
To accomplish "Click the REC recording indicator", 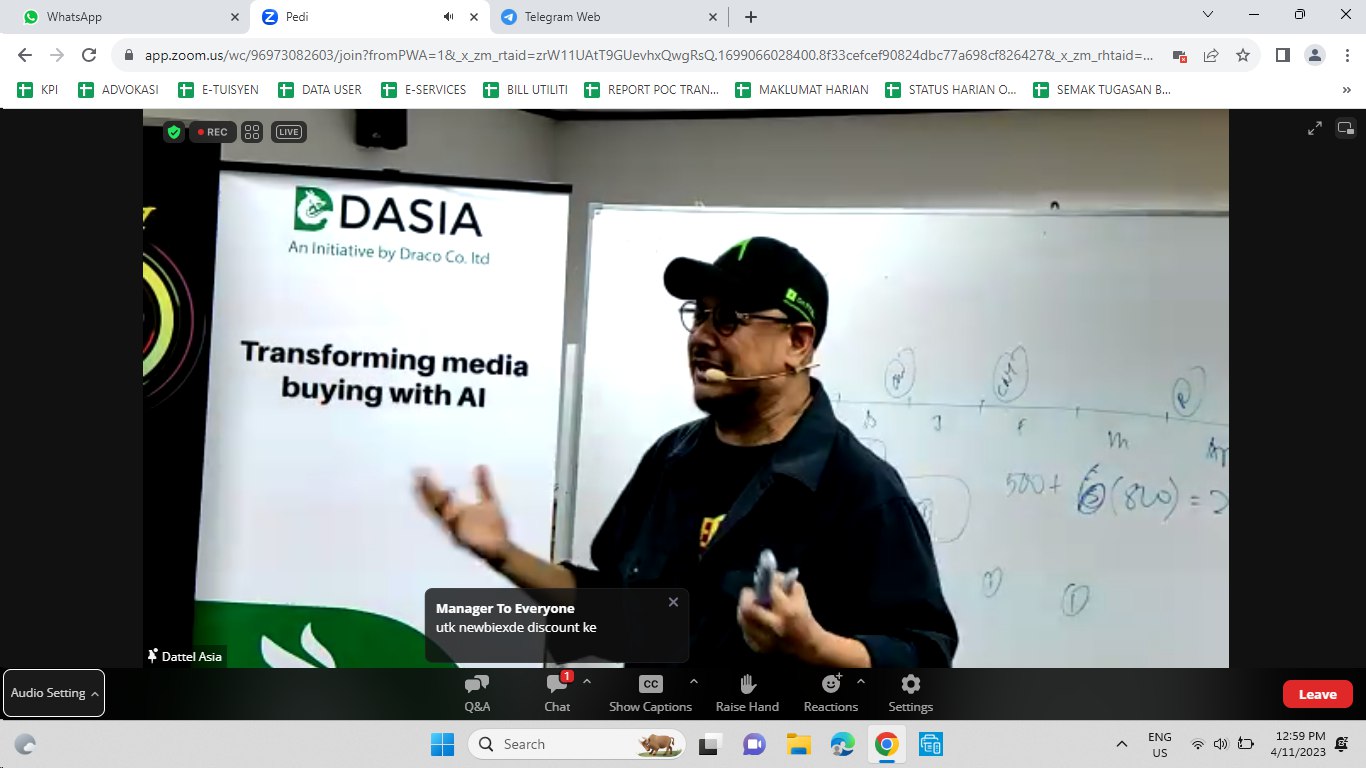I will (x=213, y=132).
